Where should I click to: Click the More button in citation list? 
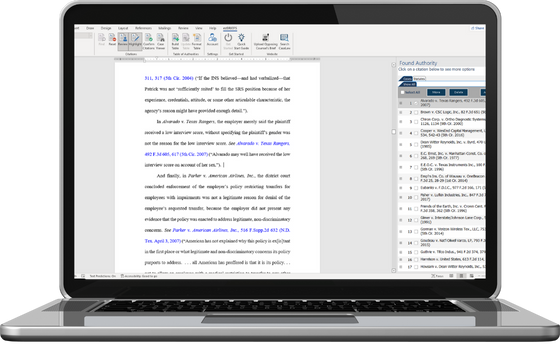436,92
